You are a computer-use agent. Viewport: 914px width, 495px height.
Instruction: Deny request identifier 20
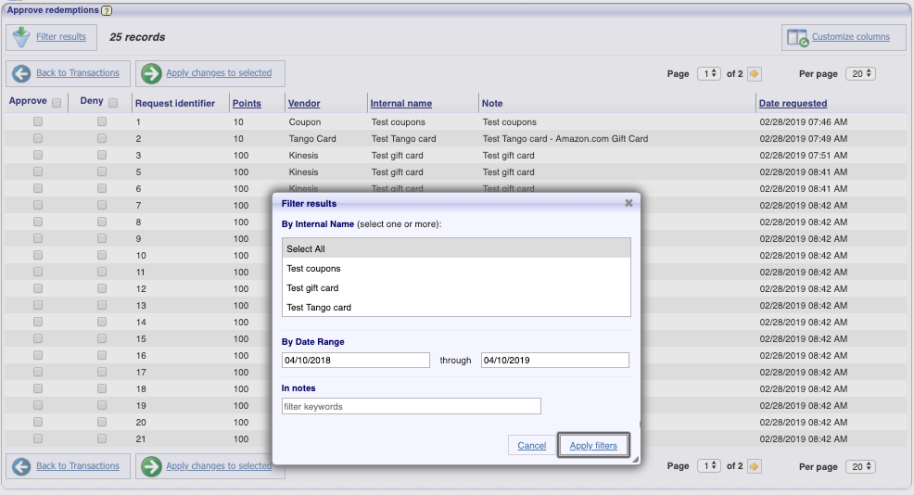click(x=102, y=422)
